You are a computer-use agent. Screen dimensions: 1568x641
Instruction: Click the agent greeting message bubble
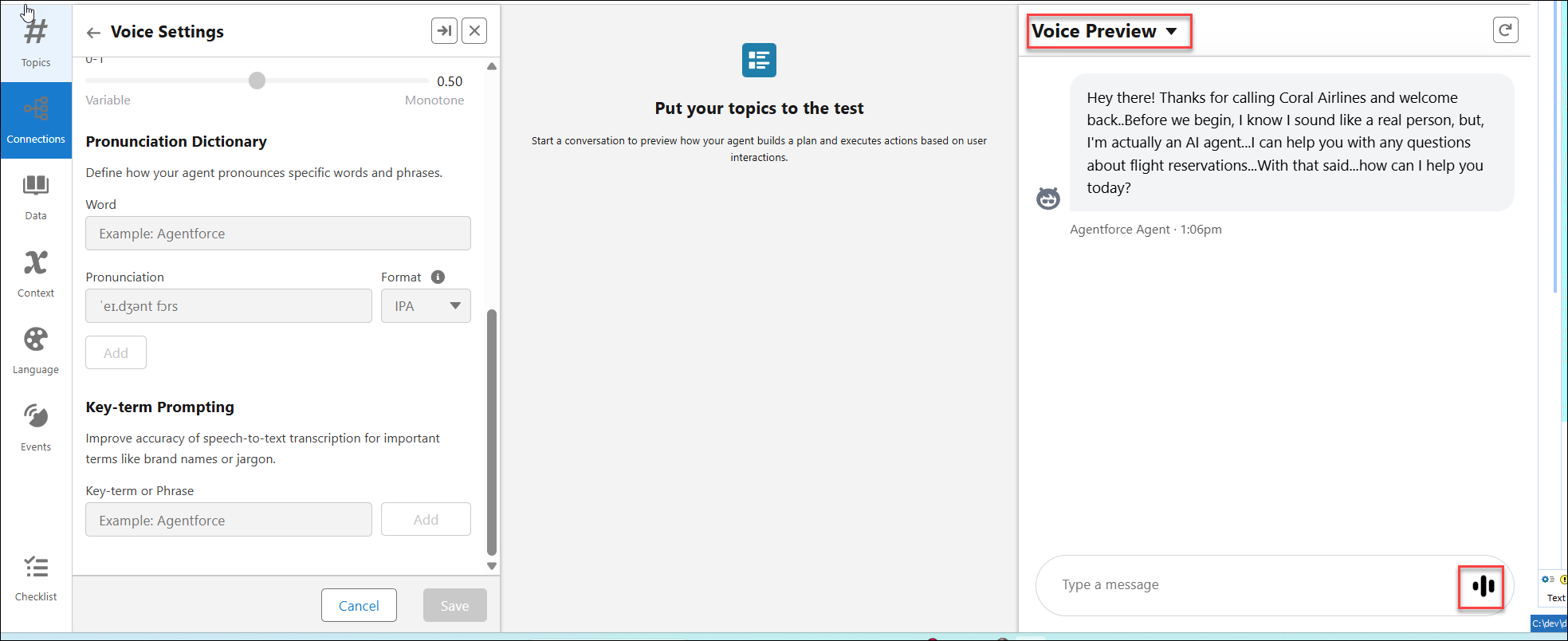(x=1291, y=143)
